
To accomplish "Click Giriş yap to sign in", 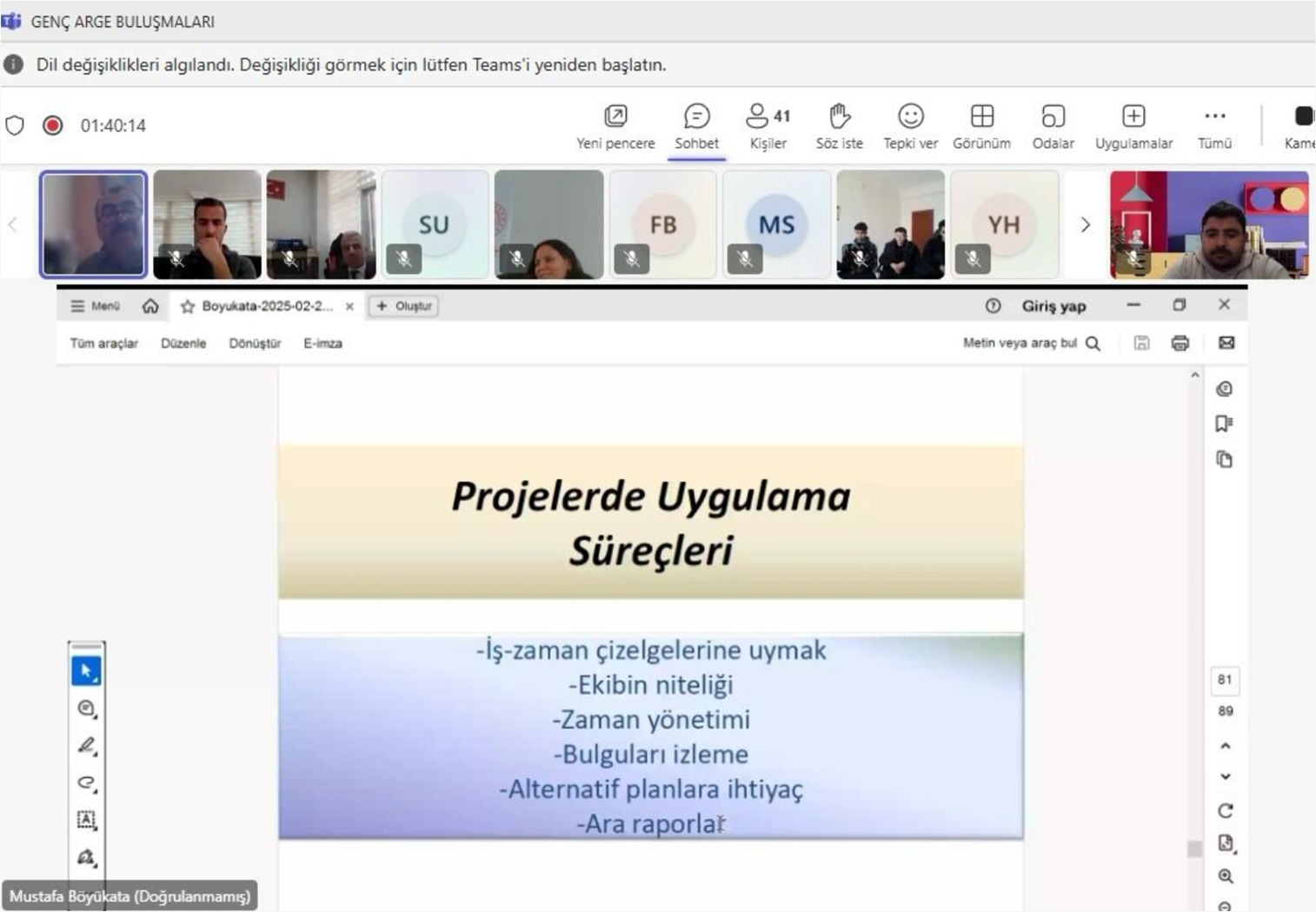I will click(1053, 306).
